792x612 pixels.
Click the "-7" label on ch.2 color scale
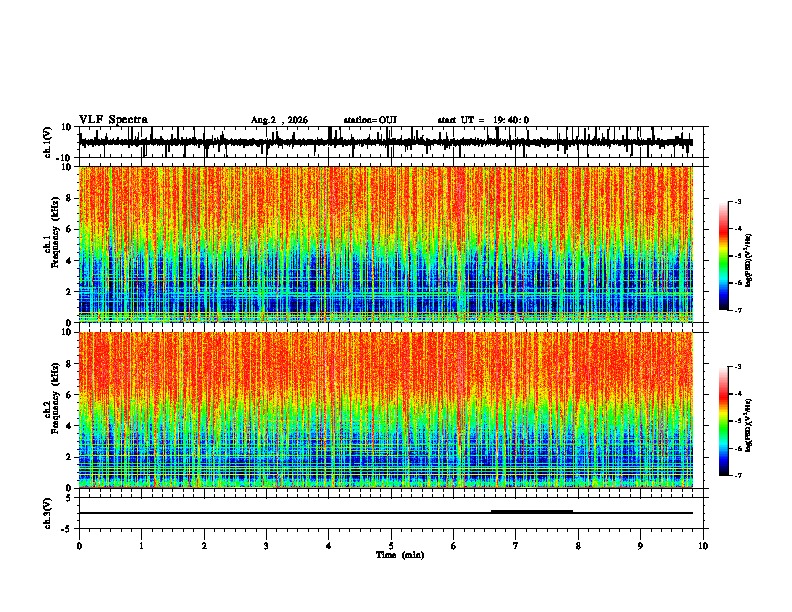click(737, 475)
